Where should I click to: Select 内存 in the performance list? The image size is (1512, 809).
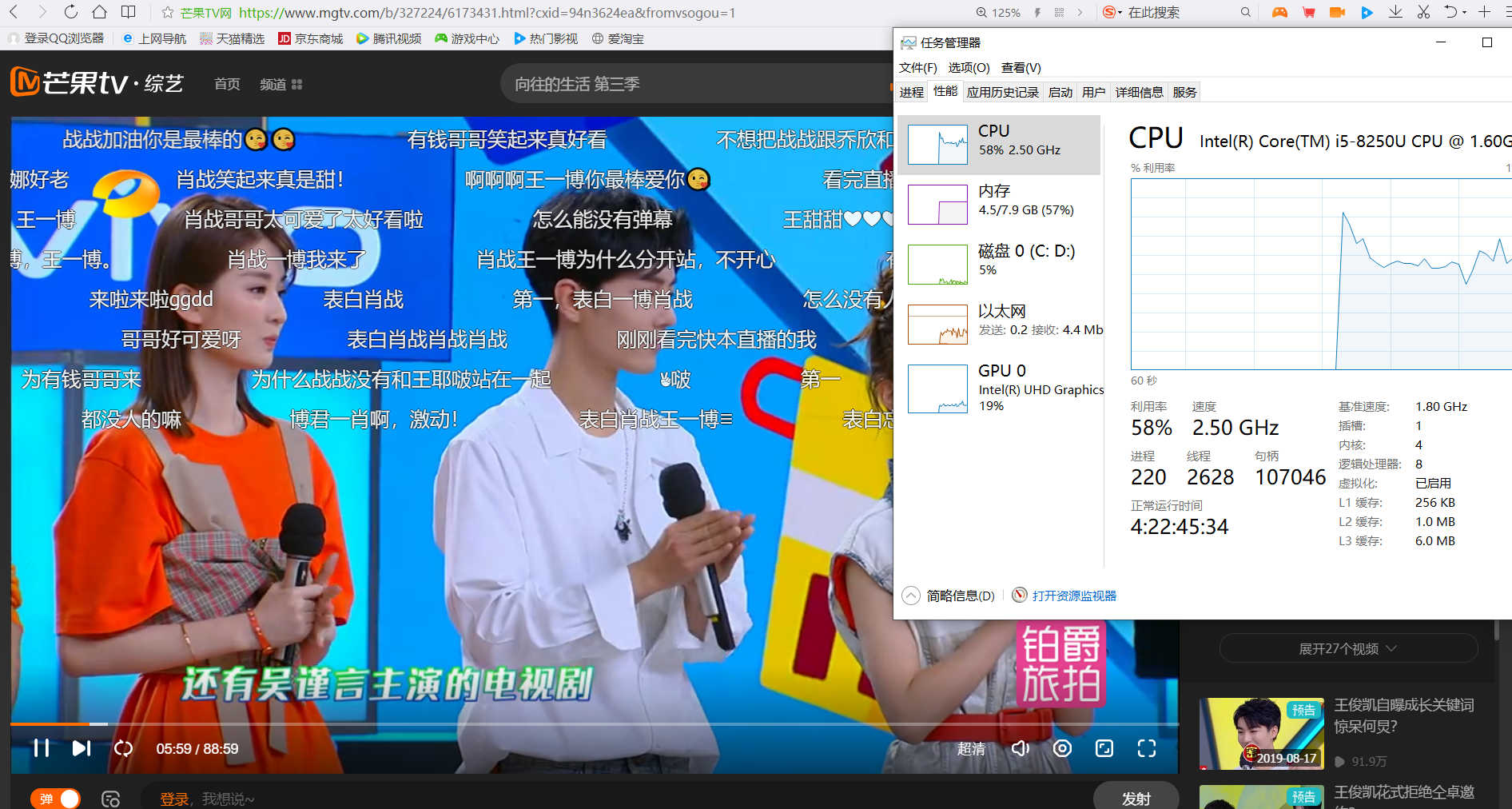click(x=999, y=205)
